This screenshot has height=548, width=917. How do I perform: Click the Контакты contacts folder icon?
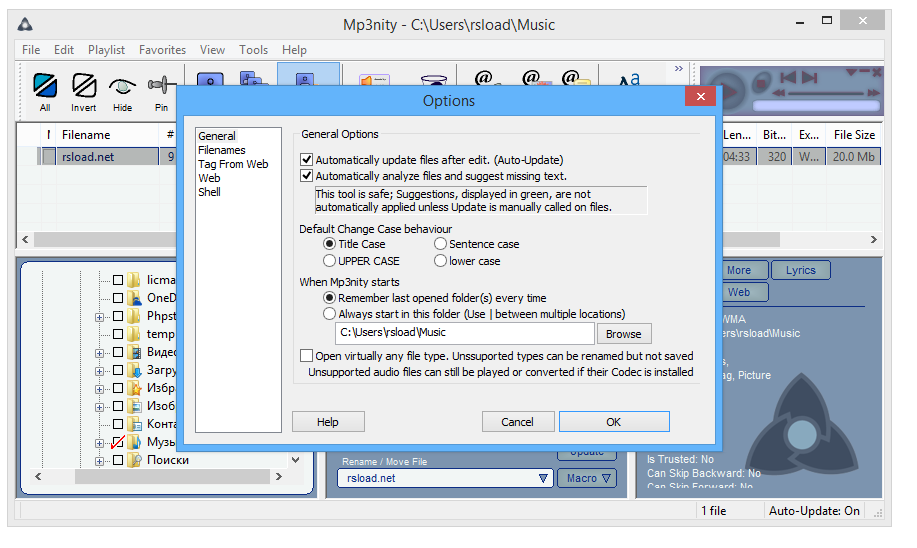point(135,424)
